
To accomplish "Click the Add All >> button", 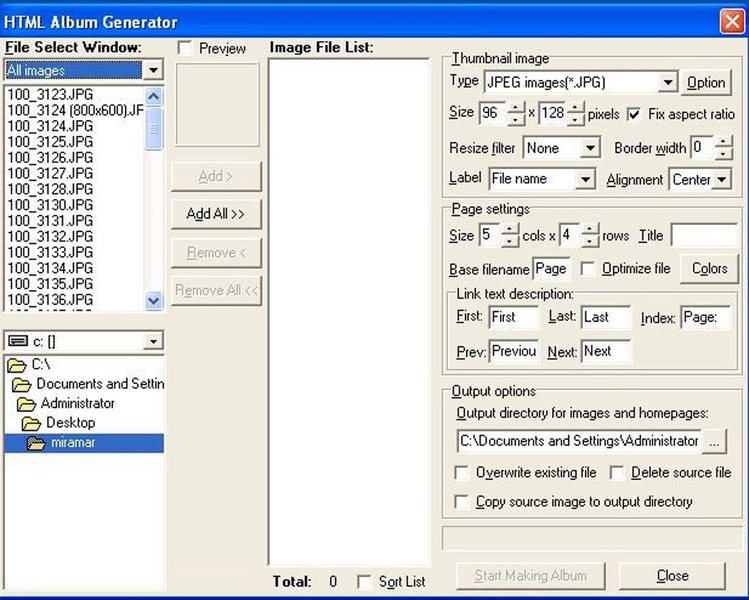I will 216,214.
